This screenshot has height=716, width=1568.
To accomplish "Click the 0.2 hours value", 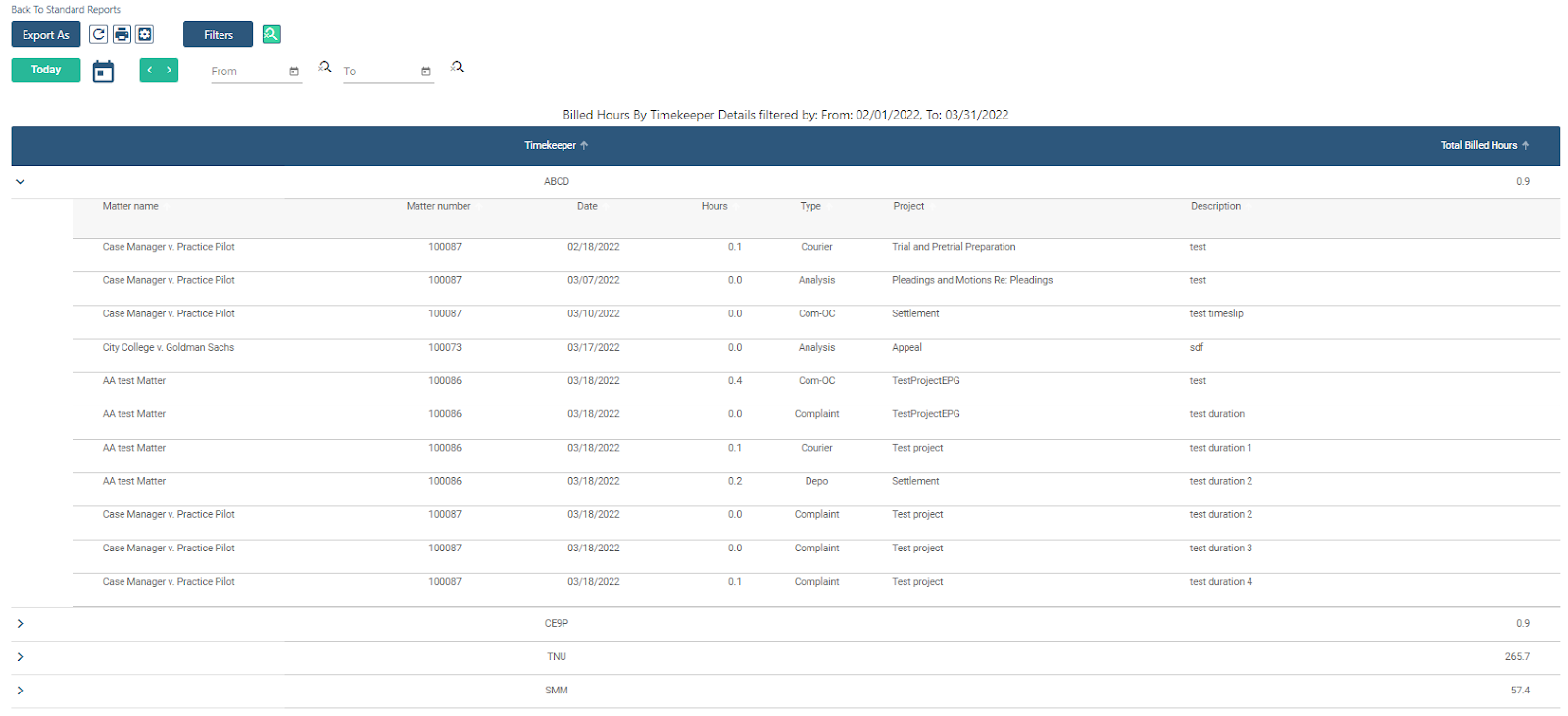I will click(735, 481).
